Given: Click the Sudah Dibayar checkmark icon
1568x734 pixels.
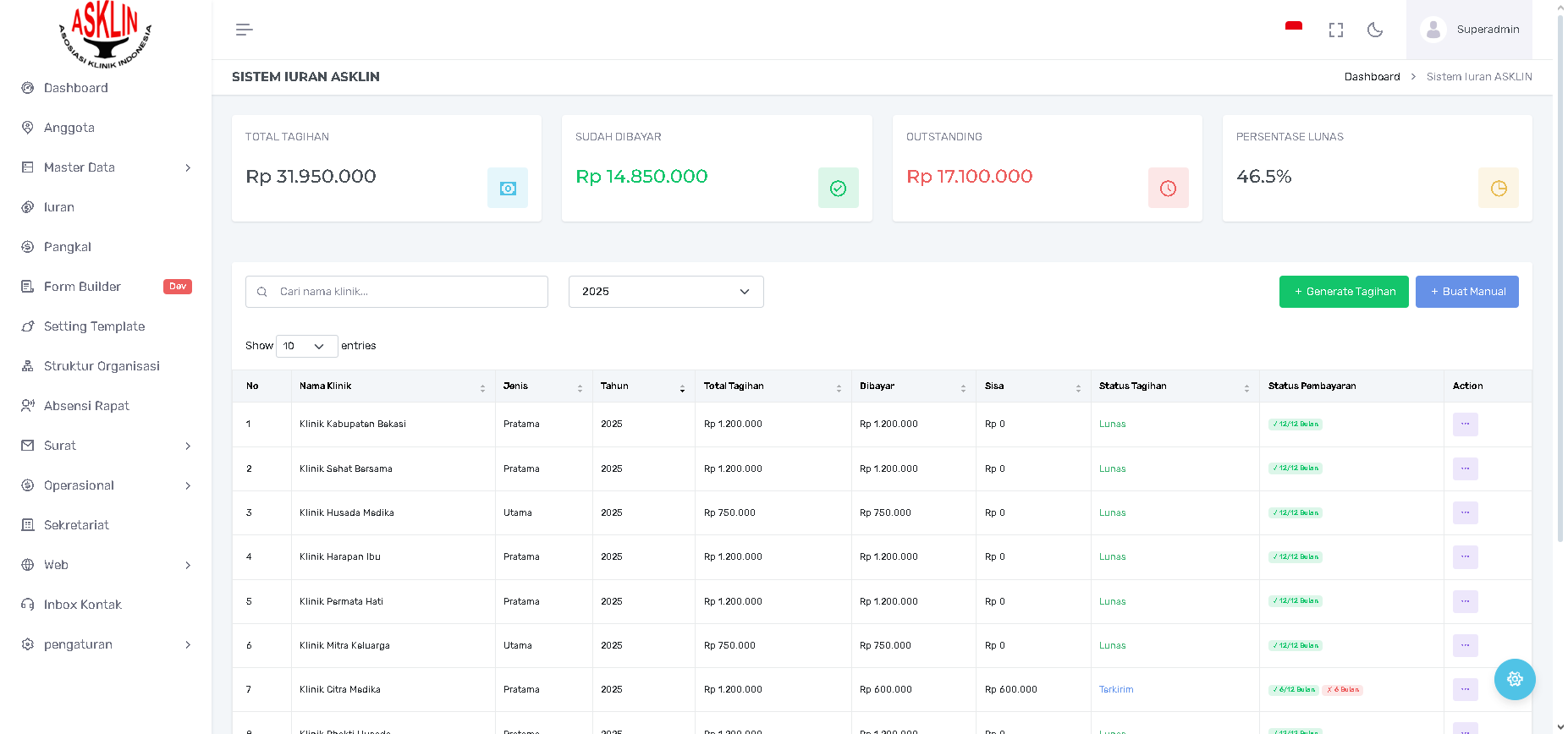Looking at the screenshot, I should pyautogui.click(x=838, y=188).
